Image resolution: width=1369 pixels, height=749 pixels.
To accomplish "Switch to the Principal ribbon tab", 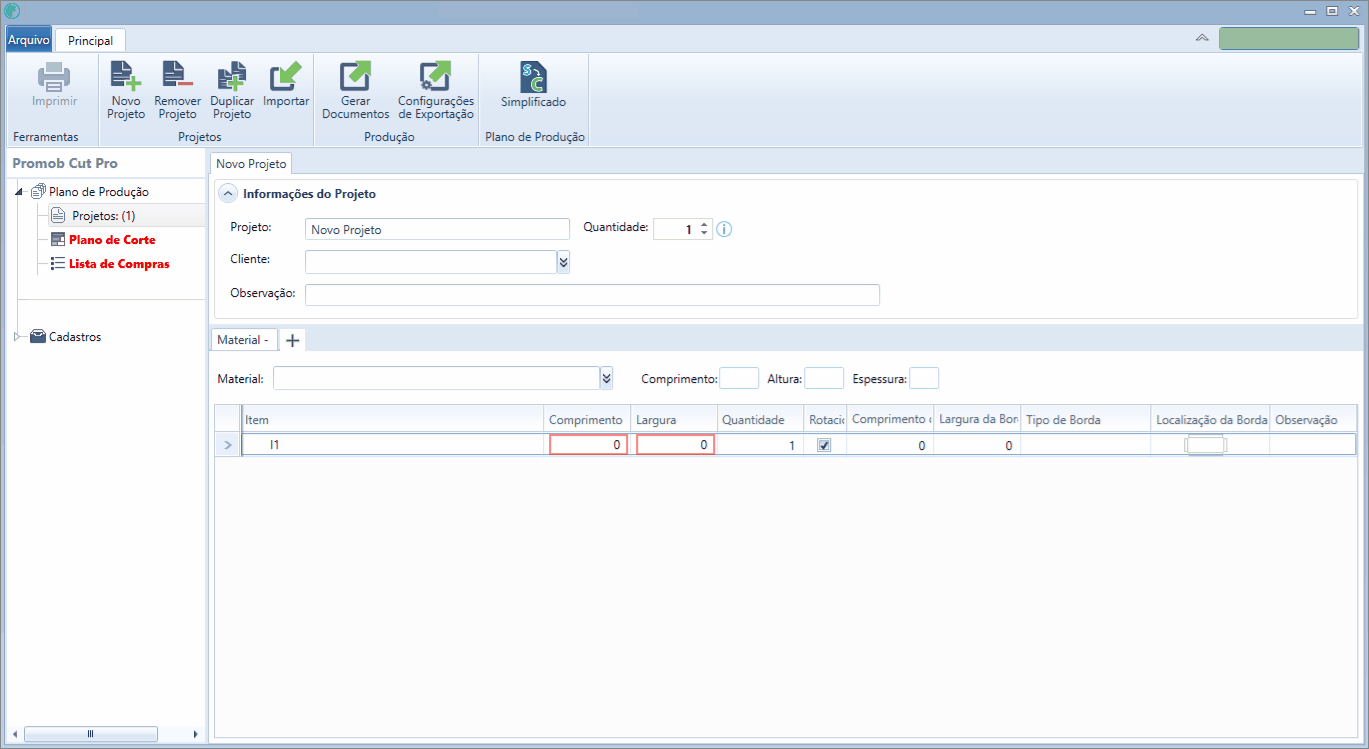I will [90, 41].
